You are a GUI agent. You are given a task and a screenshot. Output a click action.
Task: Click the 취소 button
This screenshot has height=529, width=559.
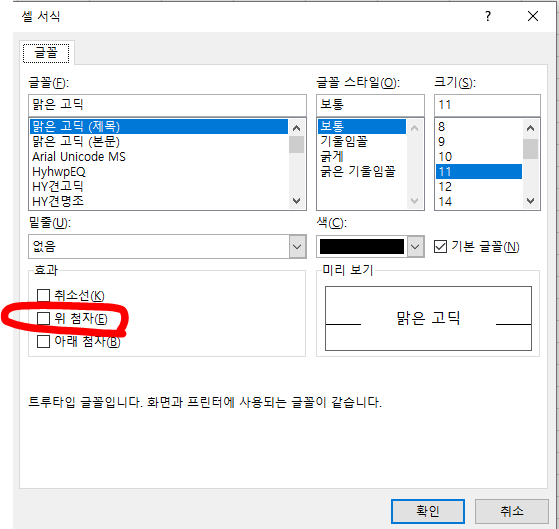[512, 512]
